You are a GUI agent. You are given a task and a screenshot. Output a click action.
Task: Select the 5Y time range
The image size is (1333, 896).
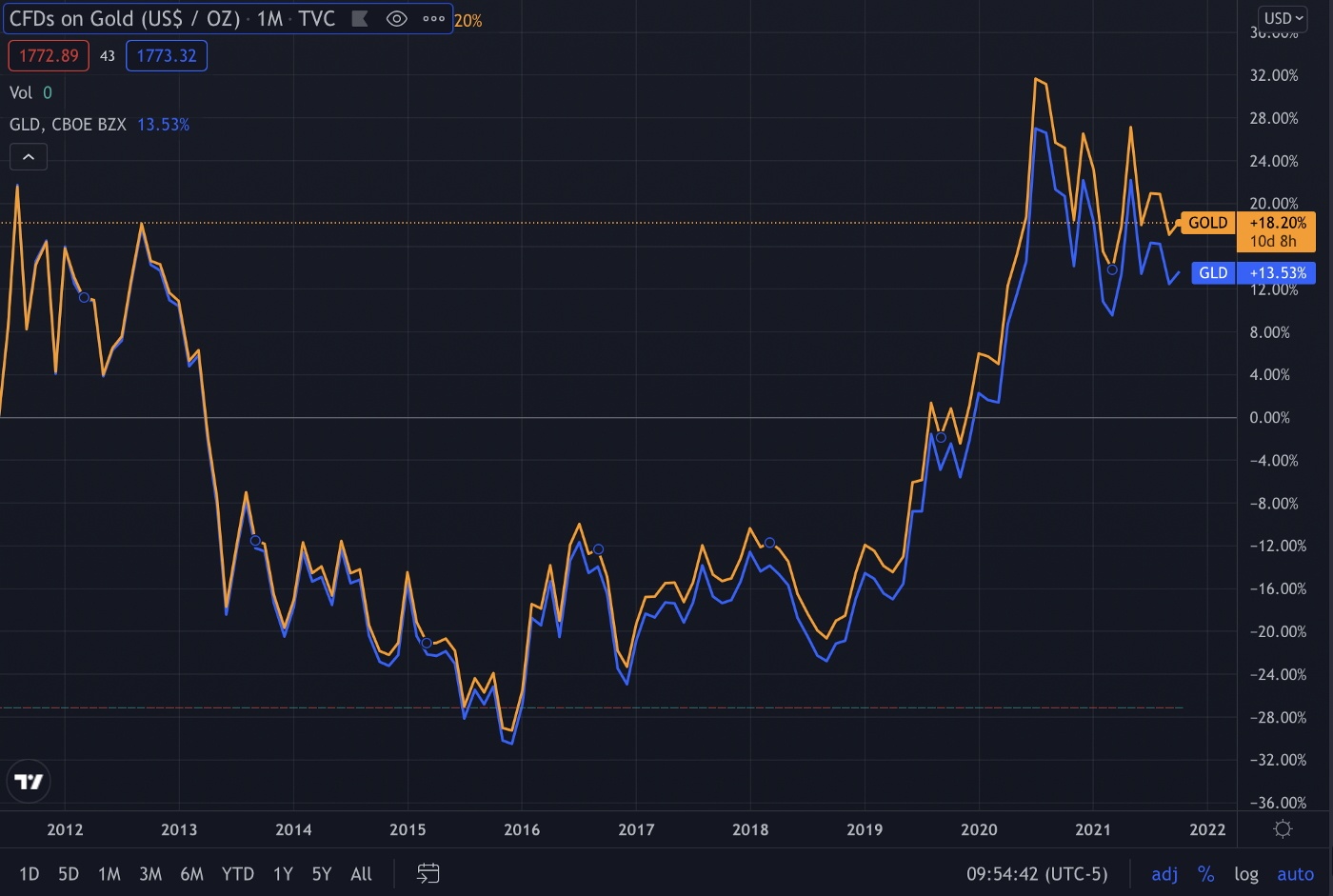pos(322,873)
